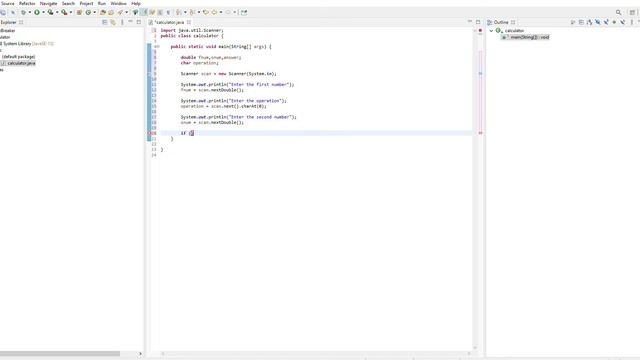The width and height of the screenshot is (640, 360).
Task: Open the Debug dropdown arrow
Action: (30, 12)
